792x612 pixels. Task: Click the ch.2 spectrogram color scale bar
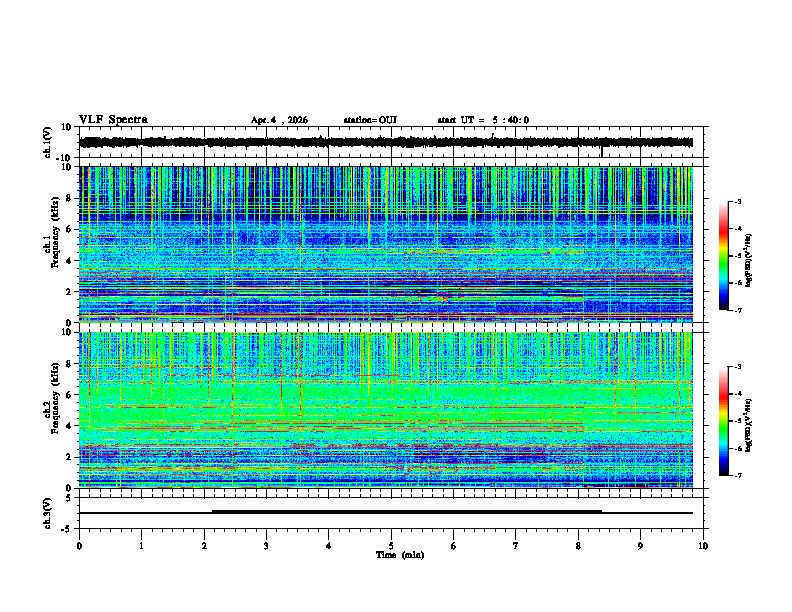tap(724, 421)
